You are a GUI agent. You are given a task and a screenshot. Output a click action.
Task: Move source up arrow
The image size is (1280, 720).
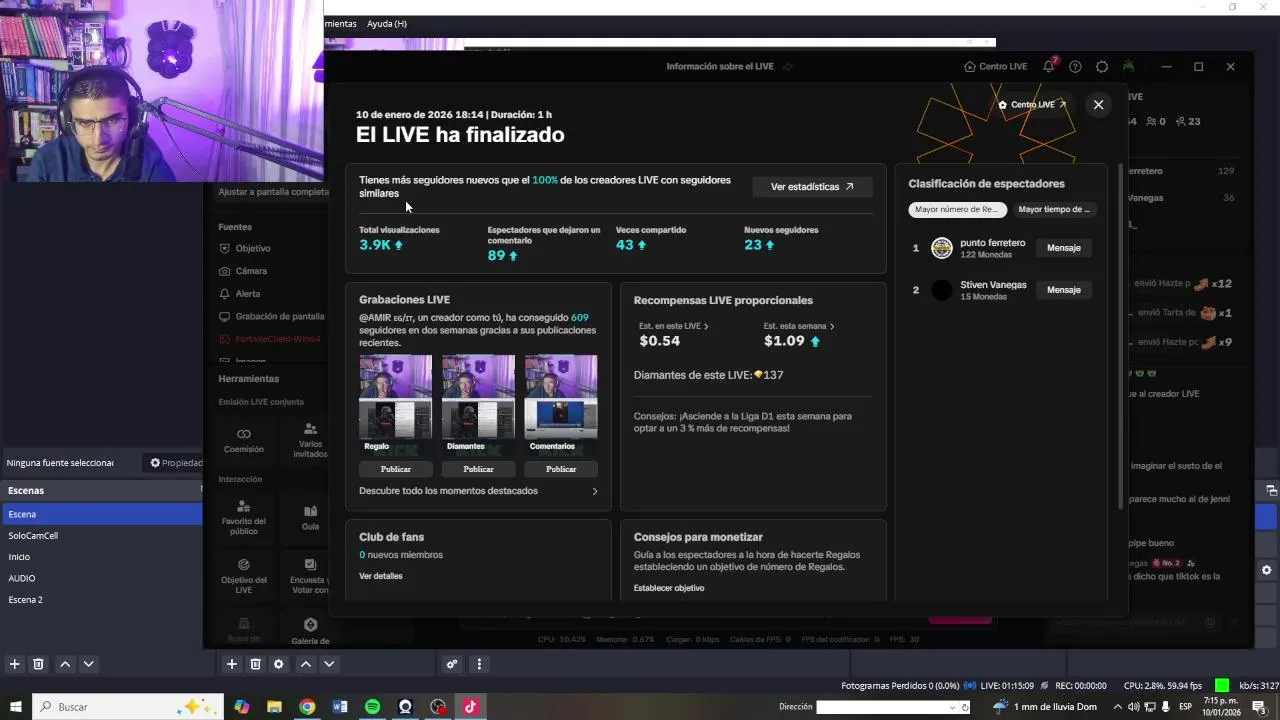pos(306,664)
